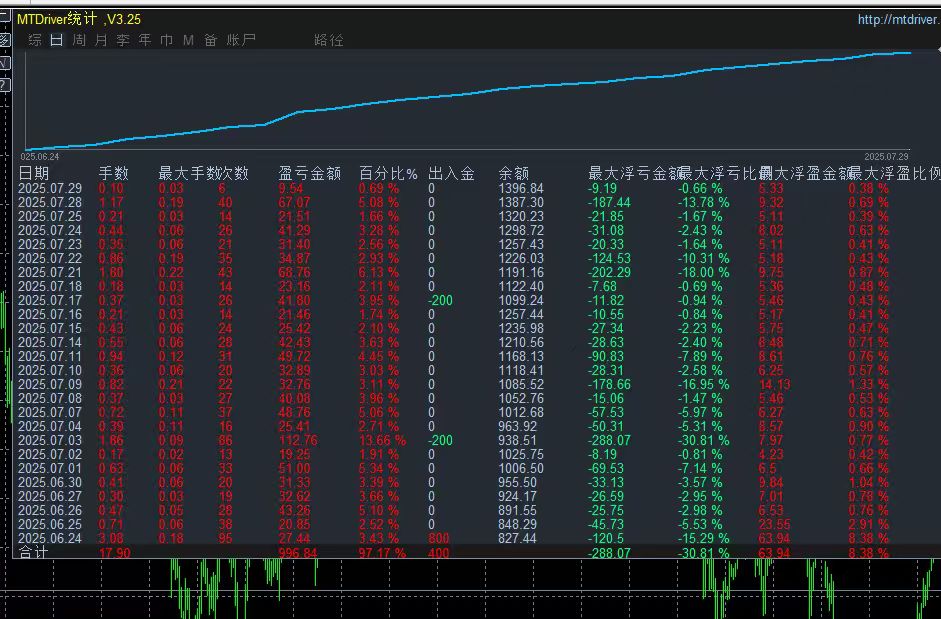Click the MTDriver统计 ,V3.25 title
This screenshot has width=941, height=619.
(x=79, y=19)
